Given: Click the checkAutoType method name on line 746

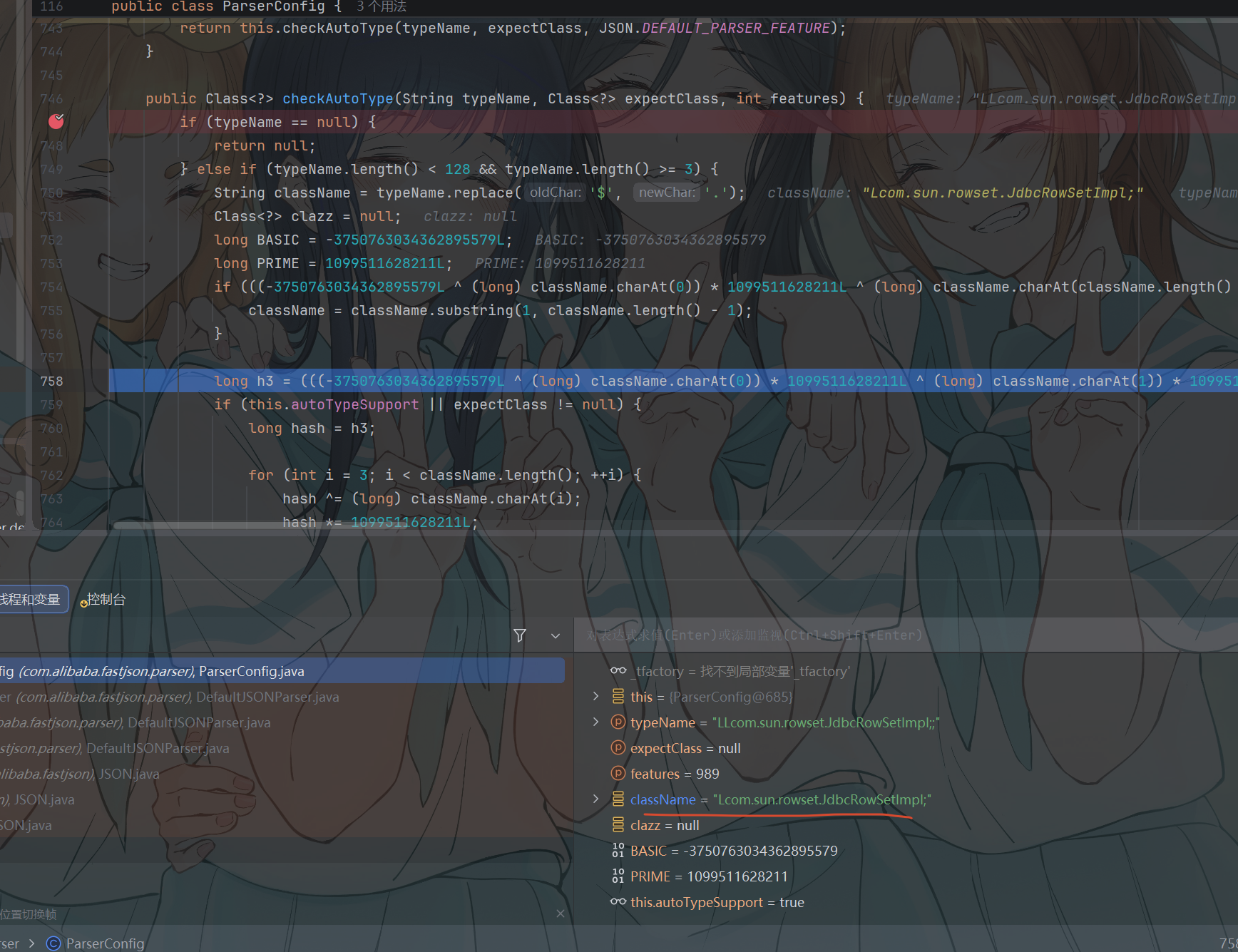Looking at the screenshot, I should point(337,98).
